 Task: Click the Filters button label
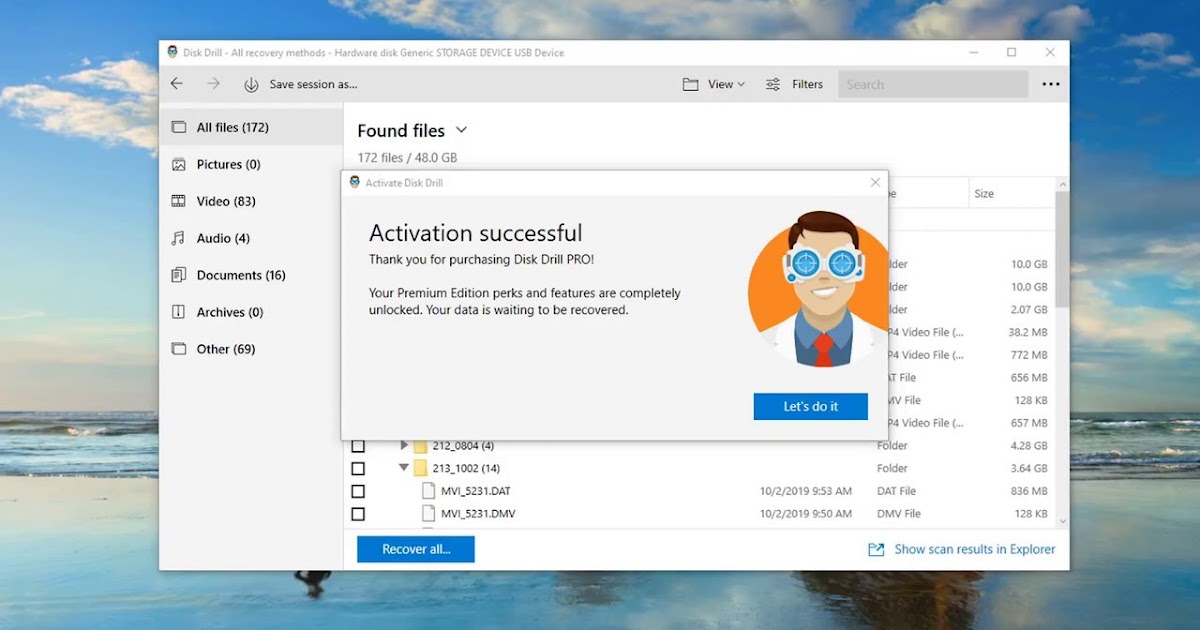tap(807, 85)
